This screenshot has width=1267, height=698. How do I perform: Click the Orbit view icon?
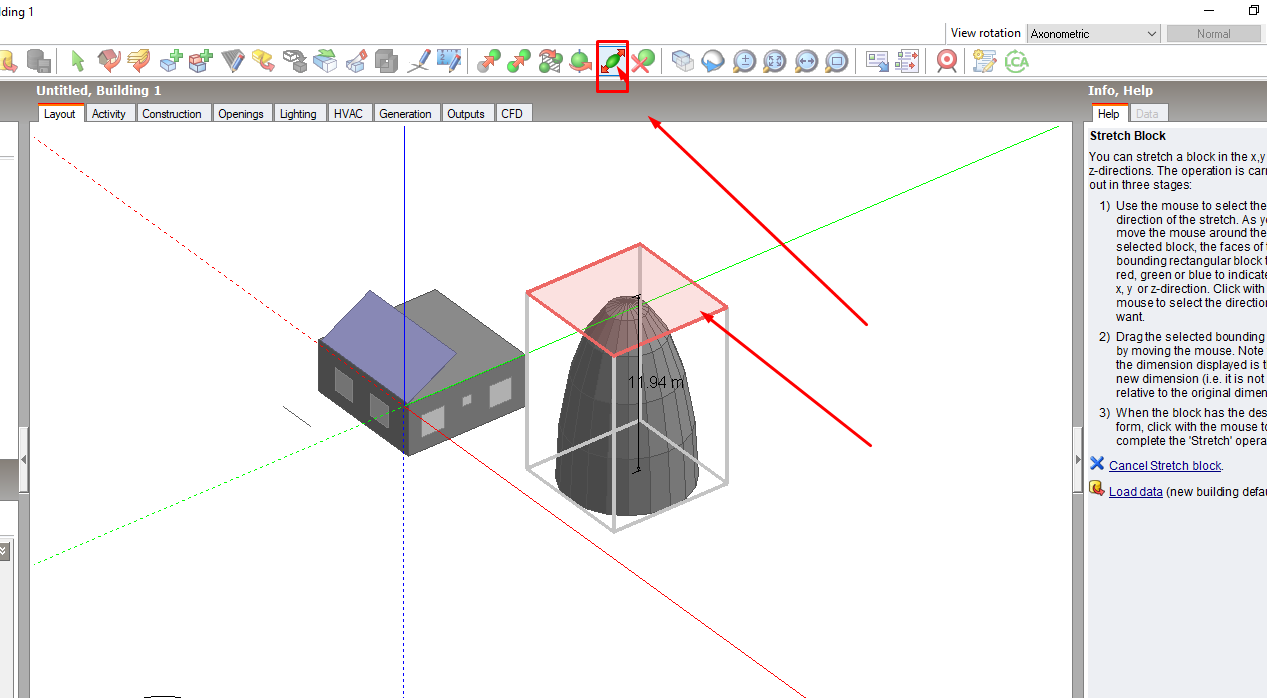tap(713, 61)
